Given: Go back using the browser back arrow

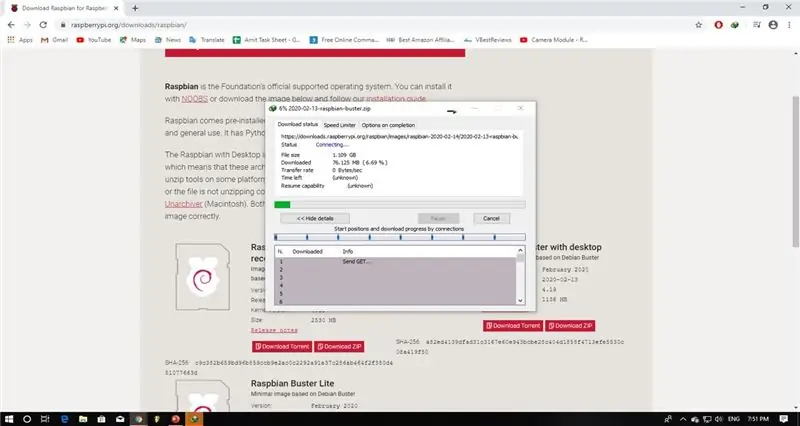Looking at the screenshot, I should click(11, 24).
